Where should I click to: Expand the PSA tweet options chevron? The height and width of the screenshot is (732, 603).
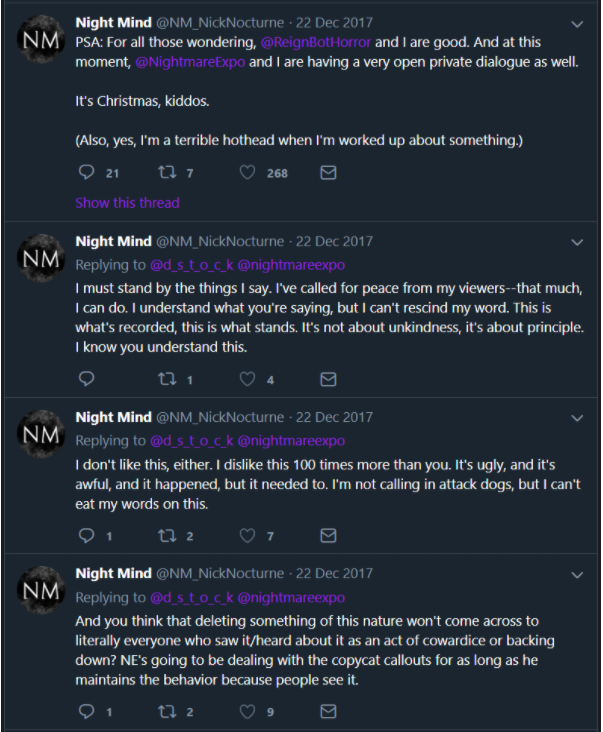point(577,24)
